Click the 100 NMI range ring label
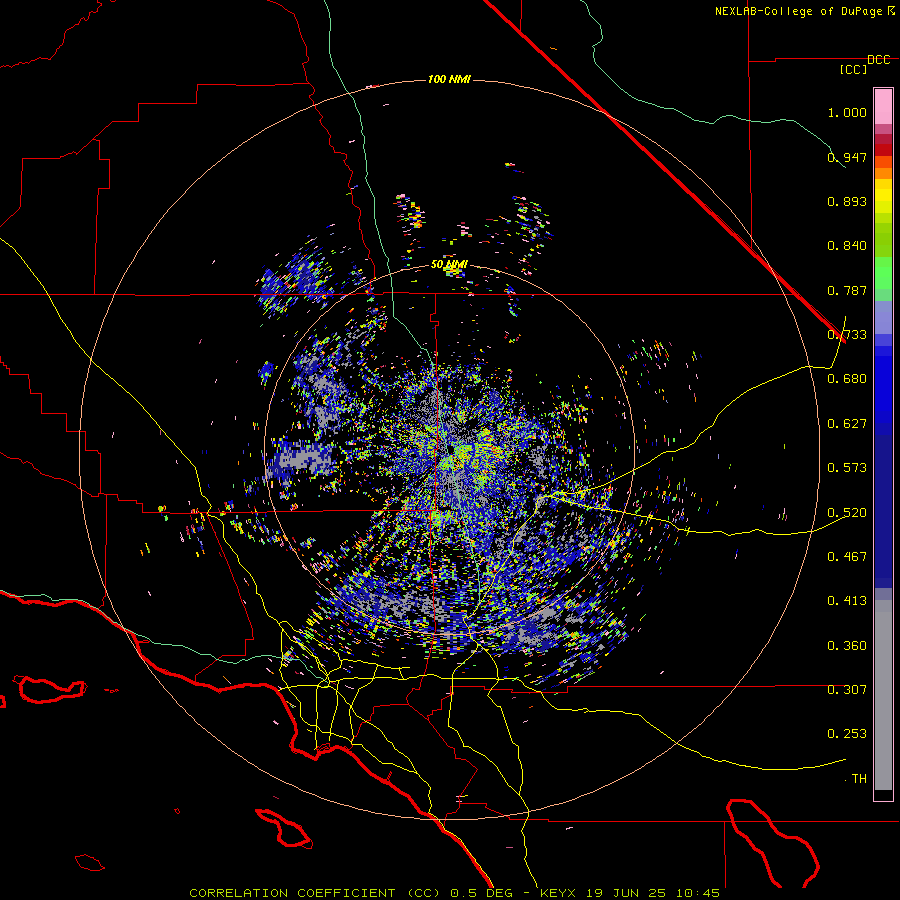The image size is (900, 900). [449, 79]
